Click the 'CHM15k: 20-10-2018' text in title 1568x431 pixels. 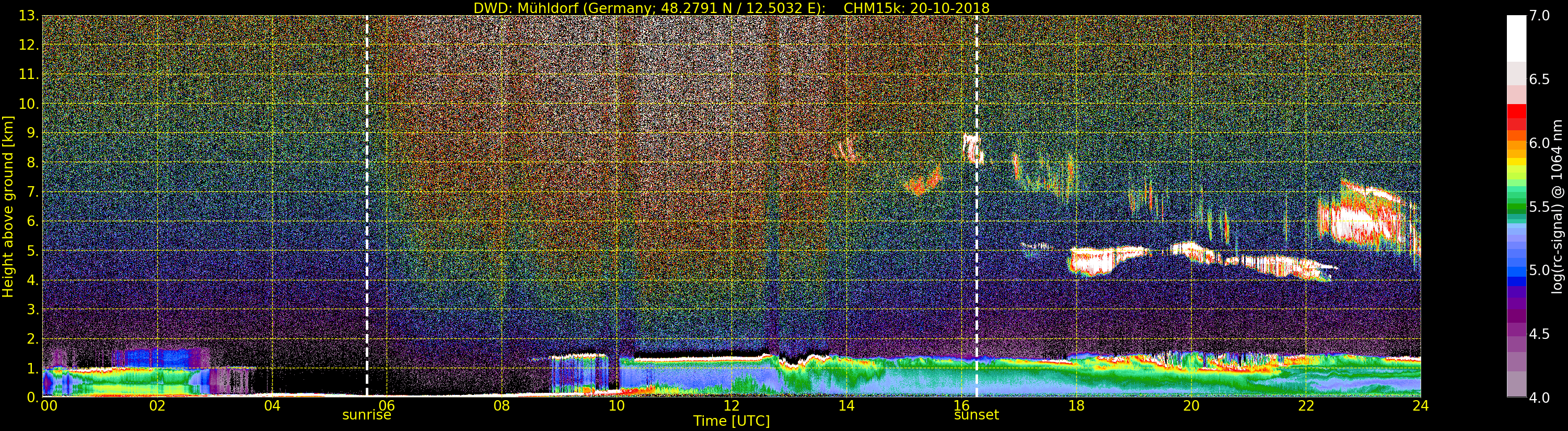coord(916,8)
